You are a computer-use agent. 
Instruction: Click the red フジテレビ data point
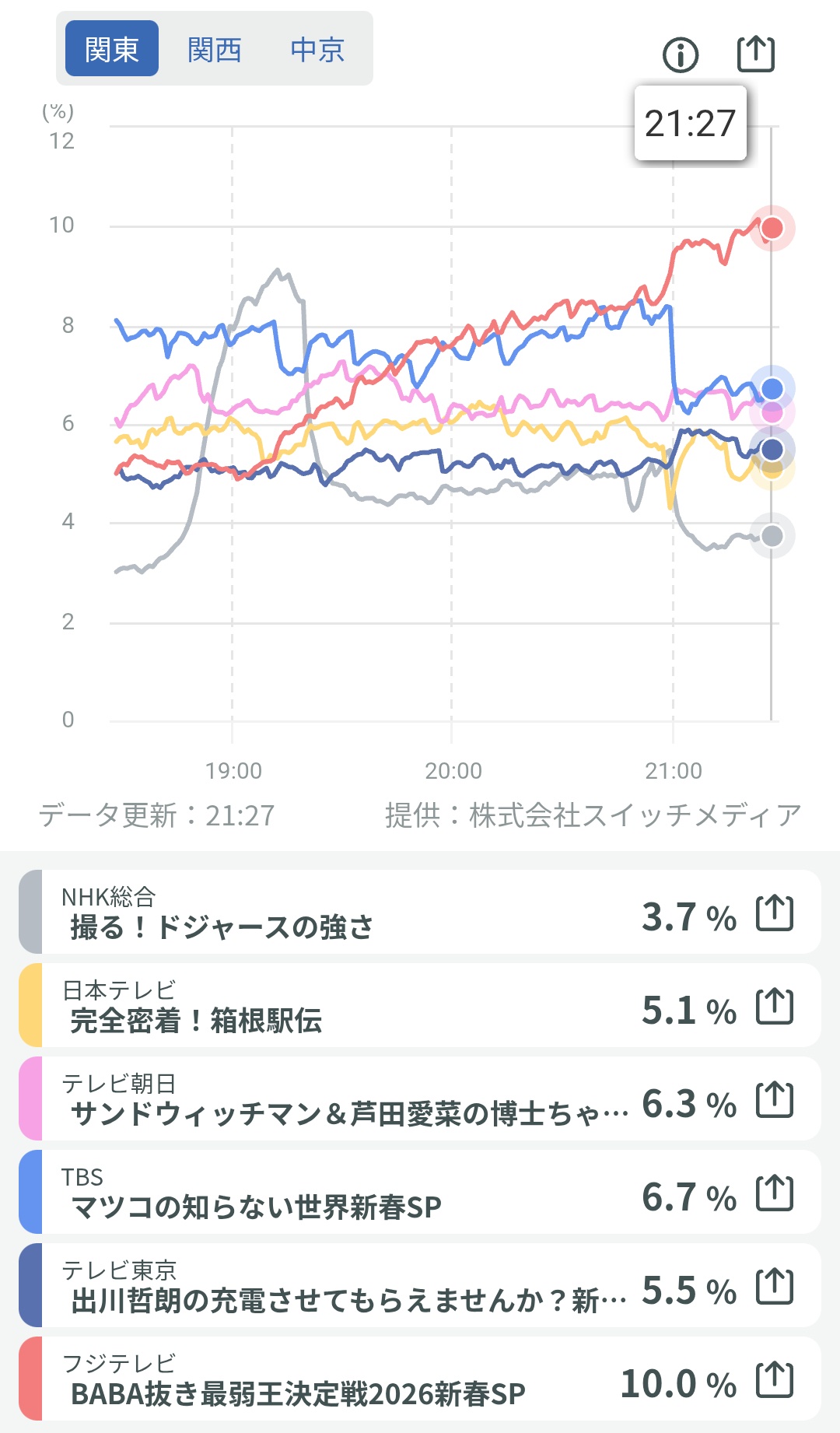point(772,228)
